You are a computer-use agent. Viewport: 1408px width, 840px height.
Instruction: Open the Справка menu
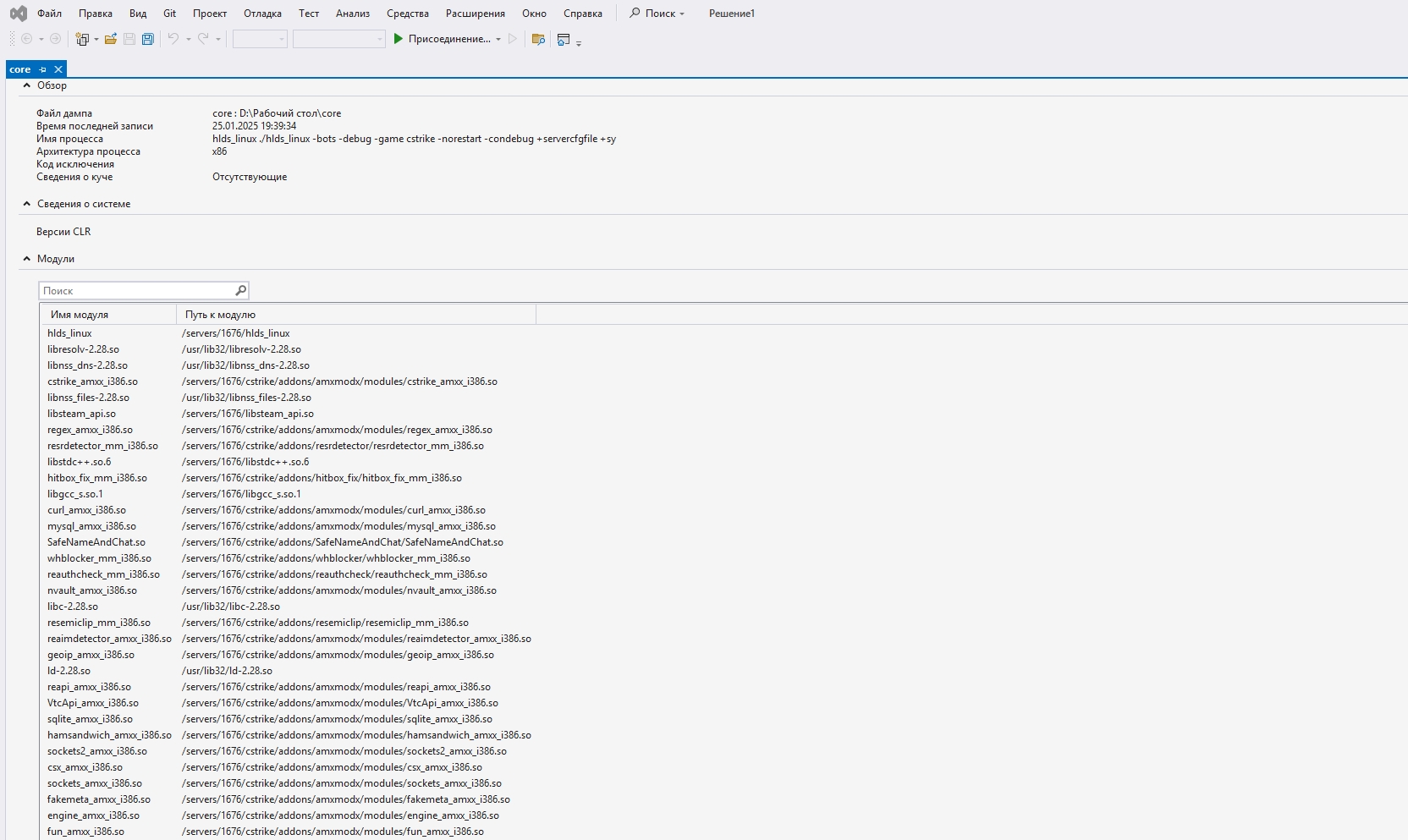[x=583, y=14]
